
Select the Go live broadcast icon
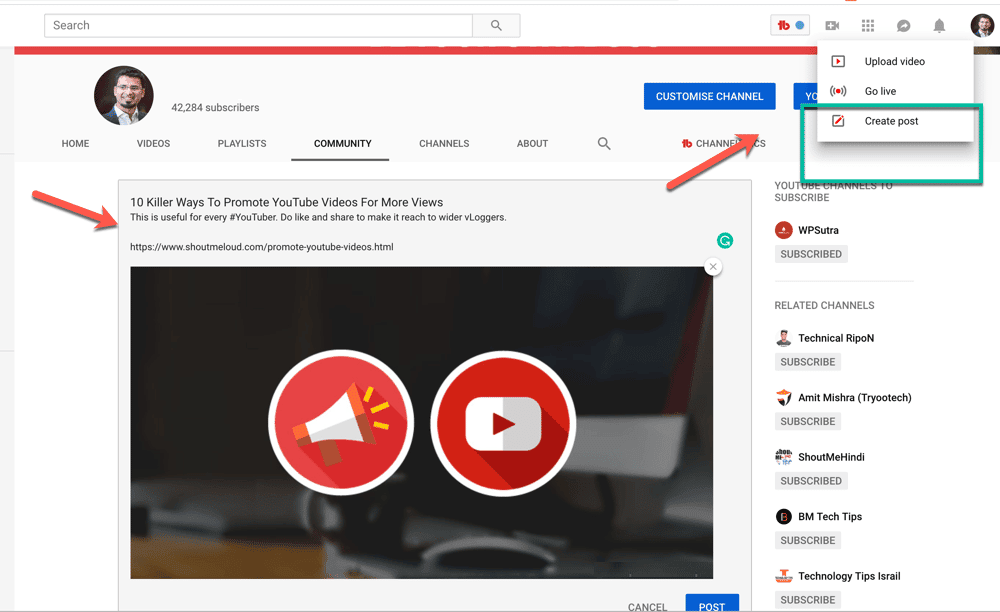837,91
